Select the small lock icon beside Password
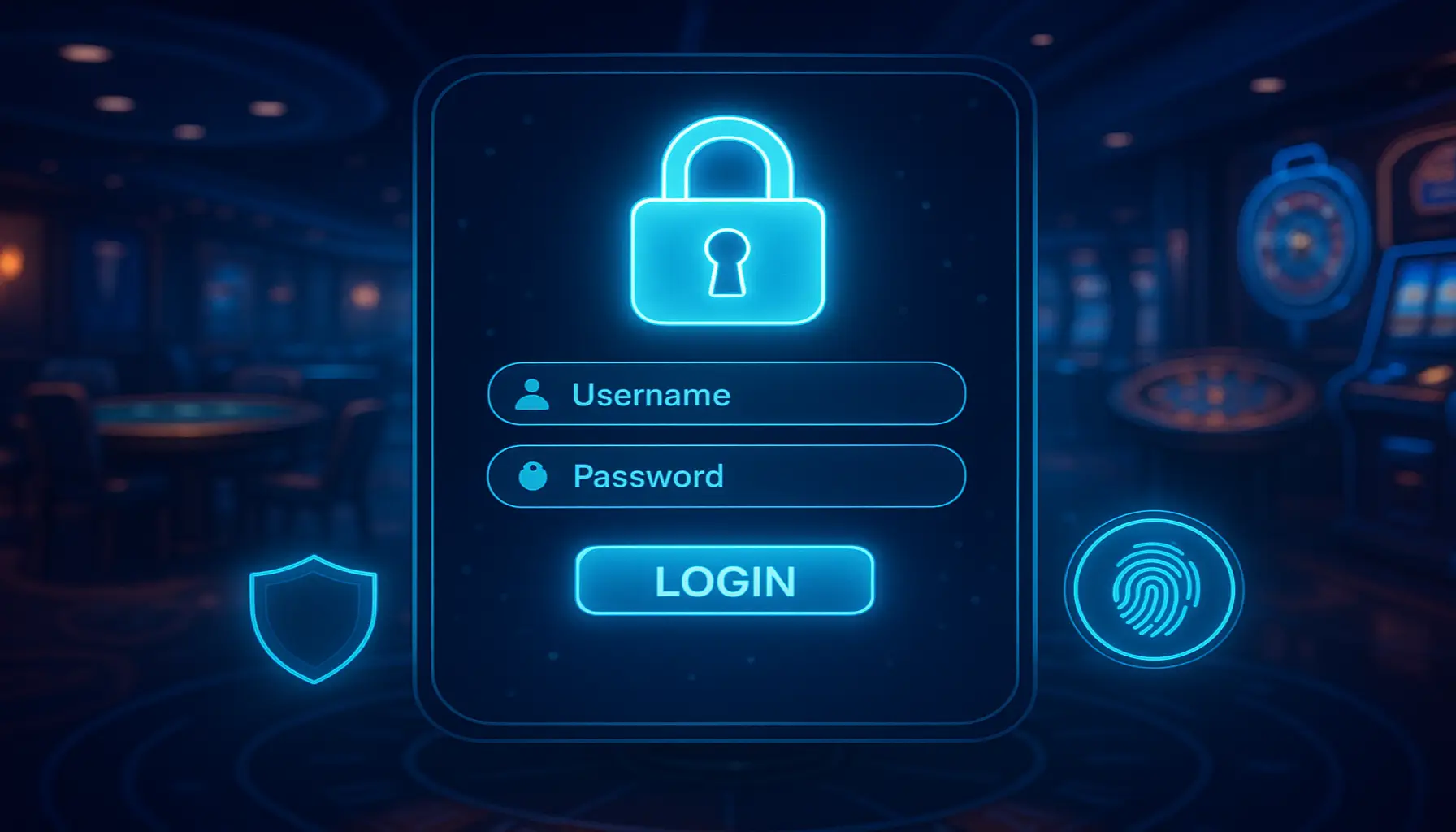This screenshot has height=832, width=1456. point(533,476)
